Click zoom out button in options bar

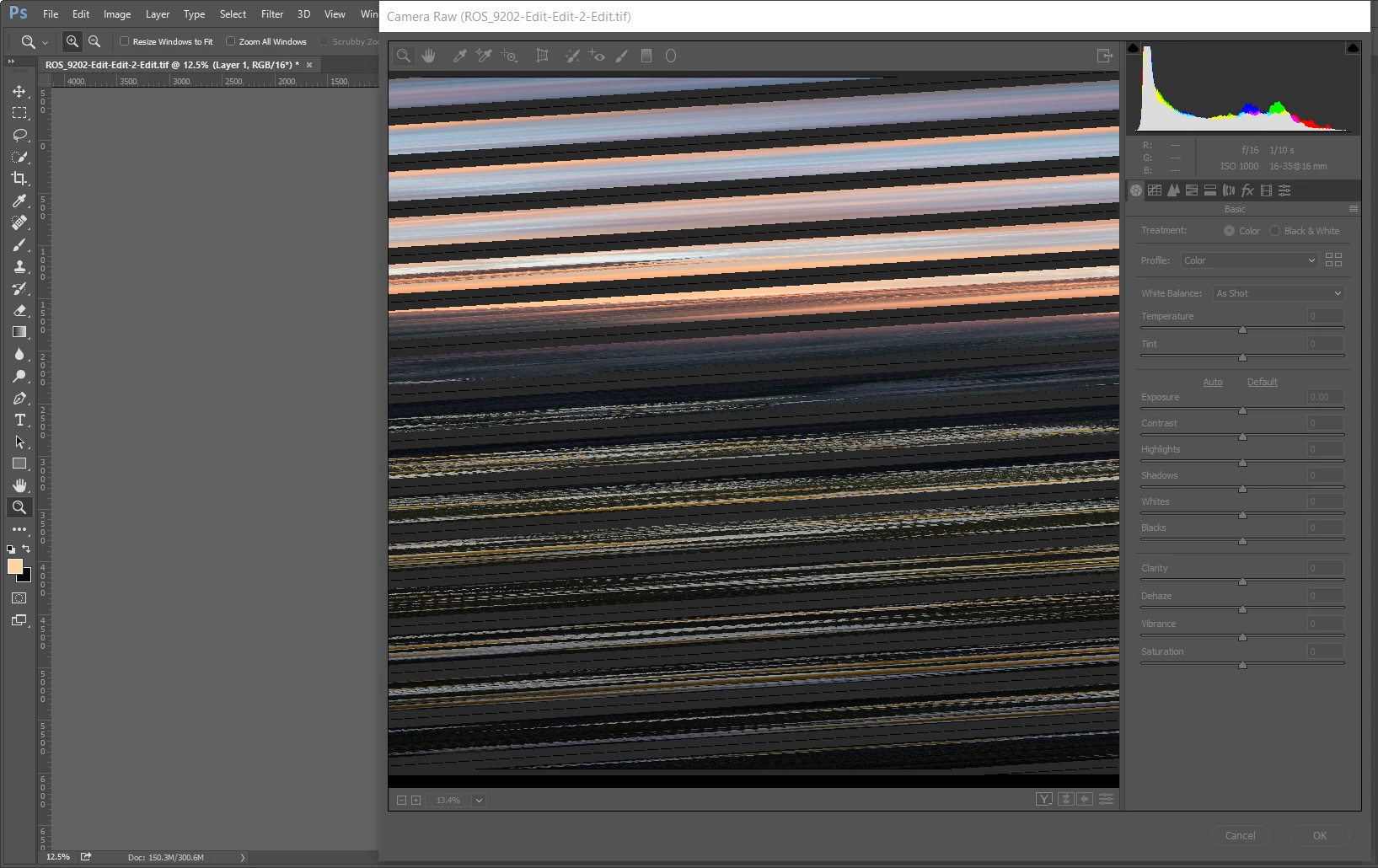pos(94,41)
